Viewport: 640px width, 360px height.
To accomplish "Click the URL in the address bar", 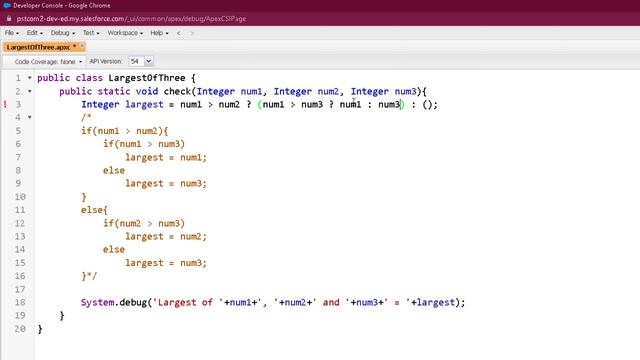I will 131,19.
